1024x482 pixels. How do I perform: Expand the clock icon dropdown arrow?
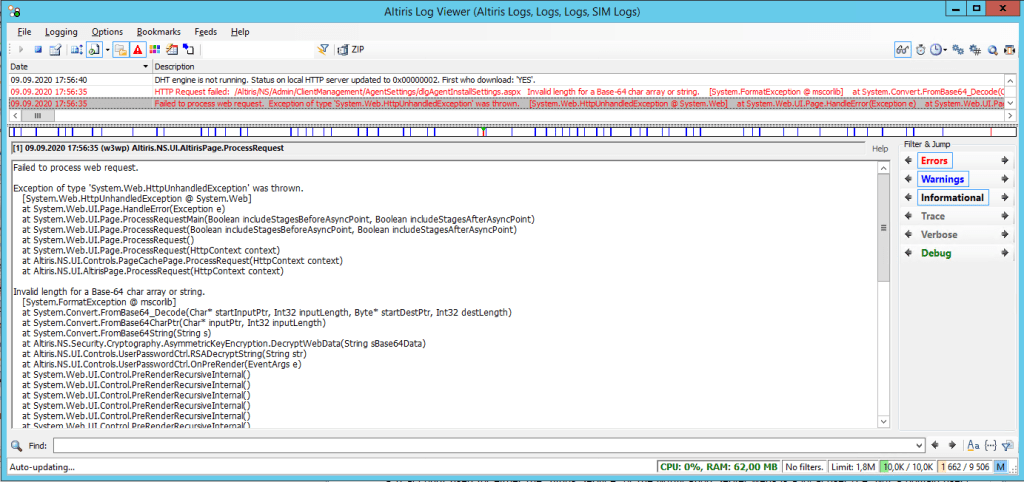(x=945, y=49)
